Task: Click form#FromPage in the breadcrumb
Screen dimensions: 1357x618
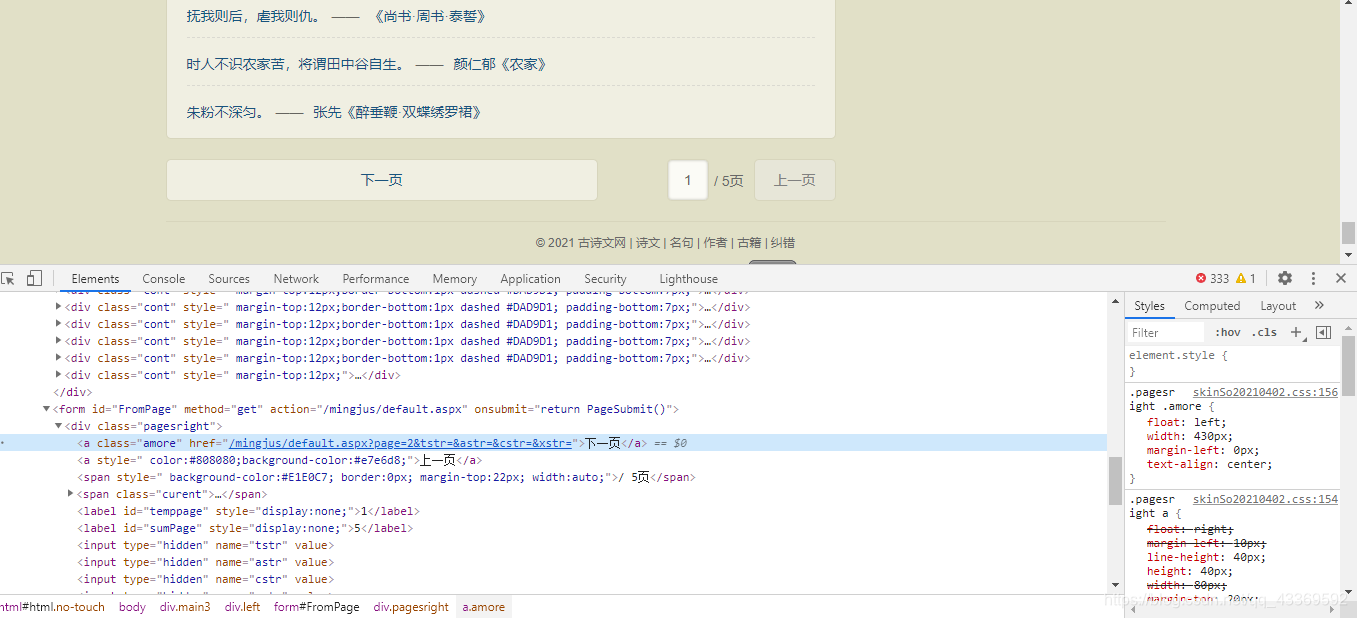Action: point(317,607)
